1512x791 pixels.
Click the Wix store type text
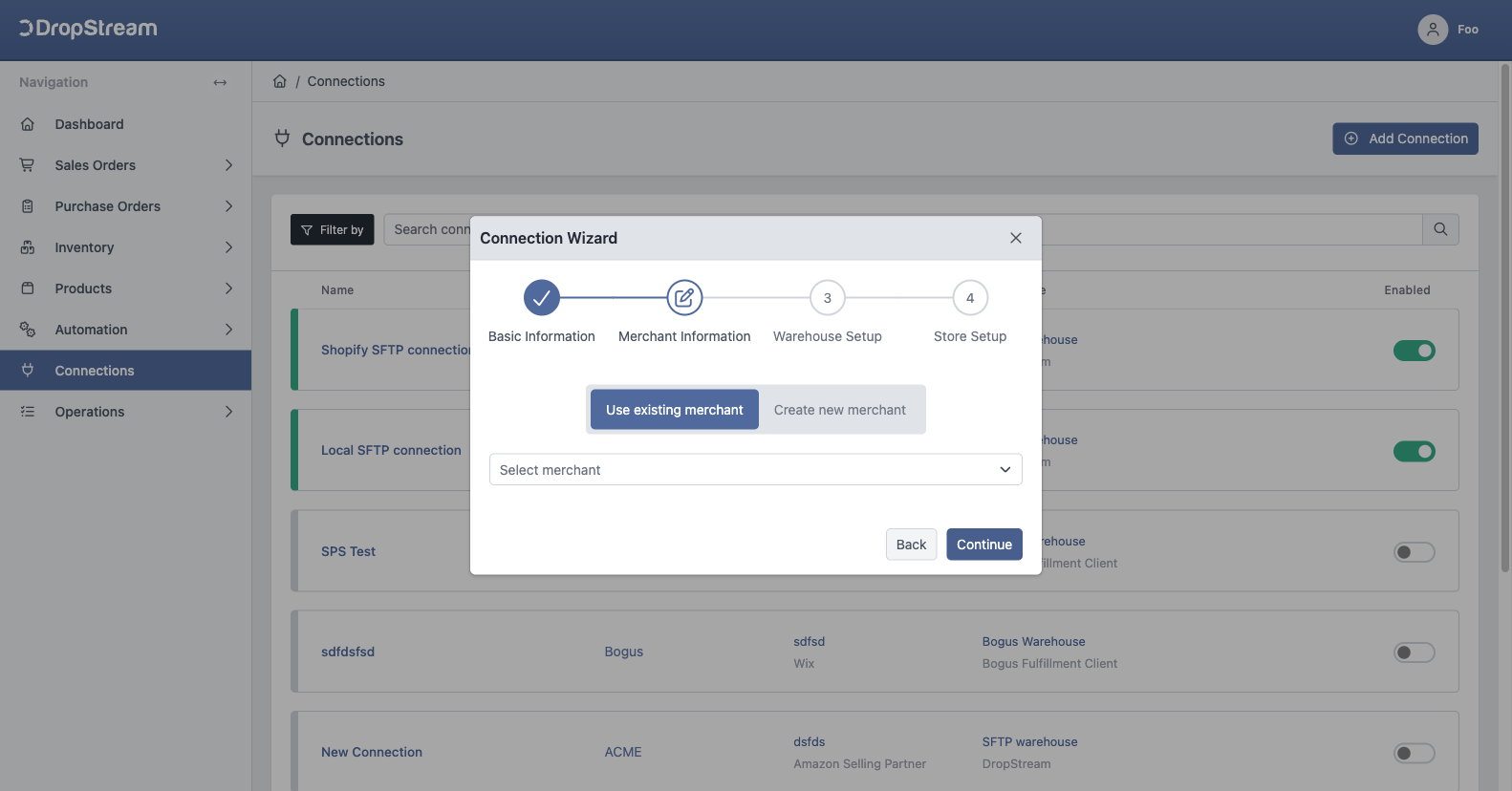tap(804, 664)
